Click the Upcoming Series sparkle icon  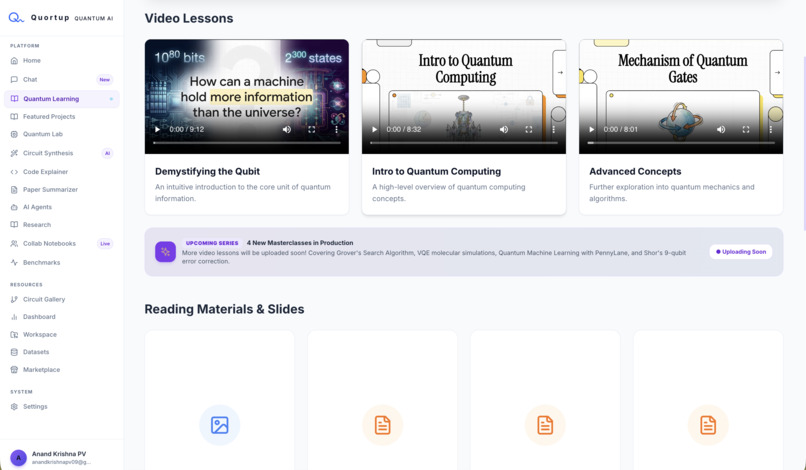pyautogui.click(x=166, y=252)
